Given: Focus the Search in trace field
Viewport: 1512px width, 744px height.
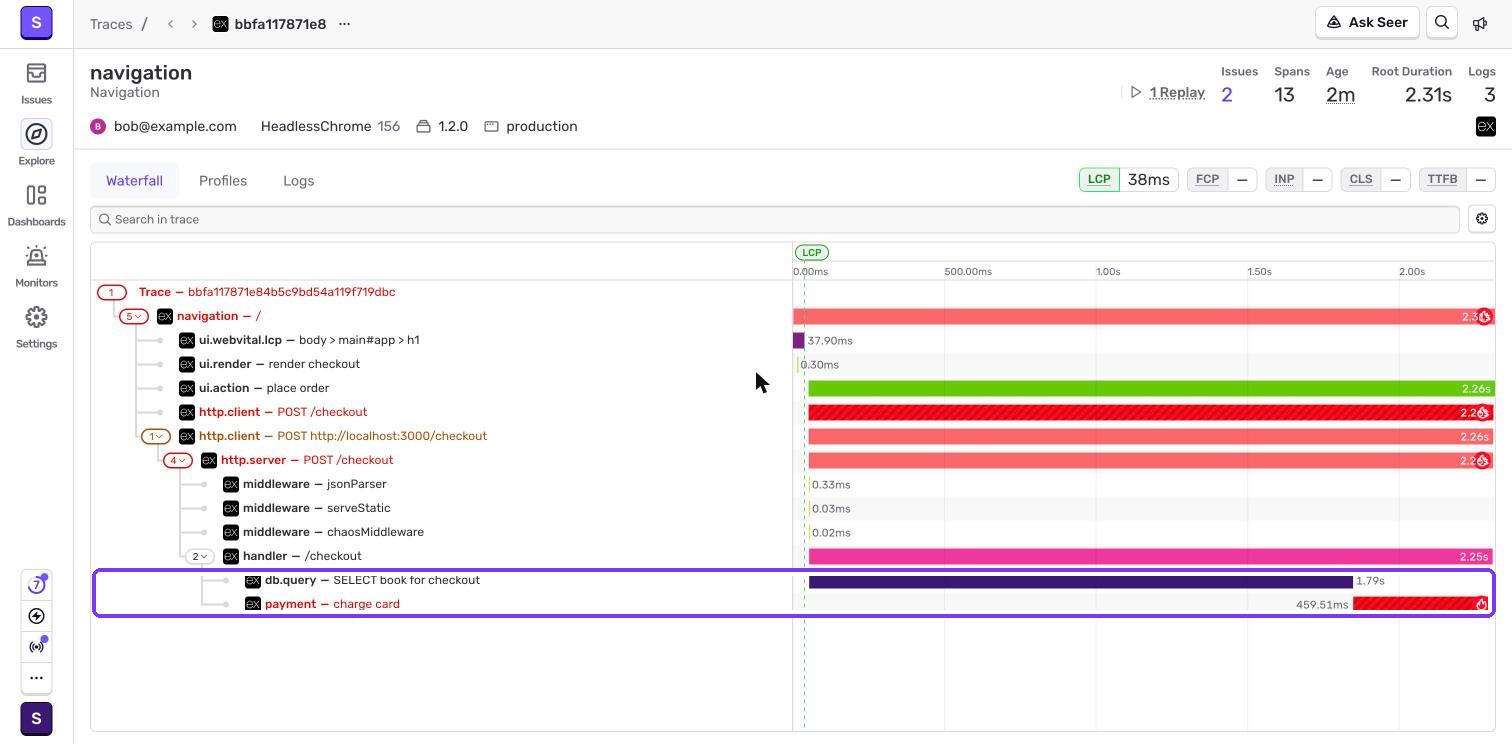Looking at the screenshot, I should pyautogui.click(x=775, y=219).
